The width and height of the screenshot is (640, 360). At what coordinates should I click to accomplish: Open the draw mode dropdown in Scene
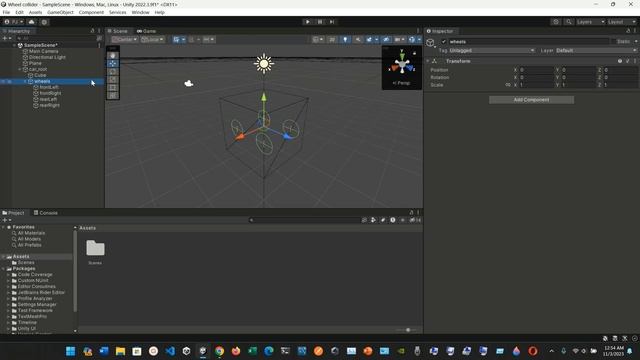[x=318, y=40]
